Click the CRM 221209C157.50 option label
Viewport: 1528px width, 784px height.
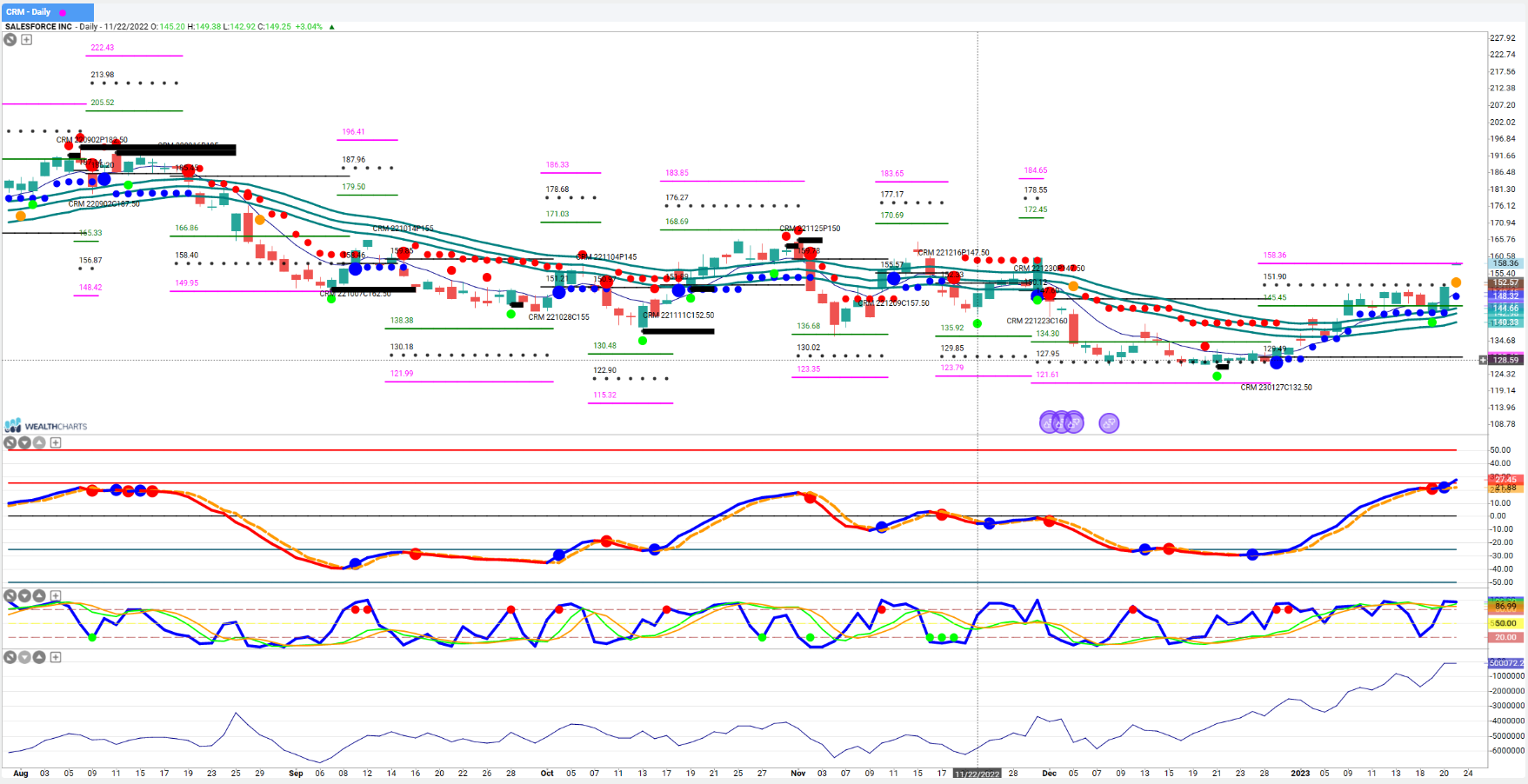click(893, 303)
